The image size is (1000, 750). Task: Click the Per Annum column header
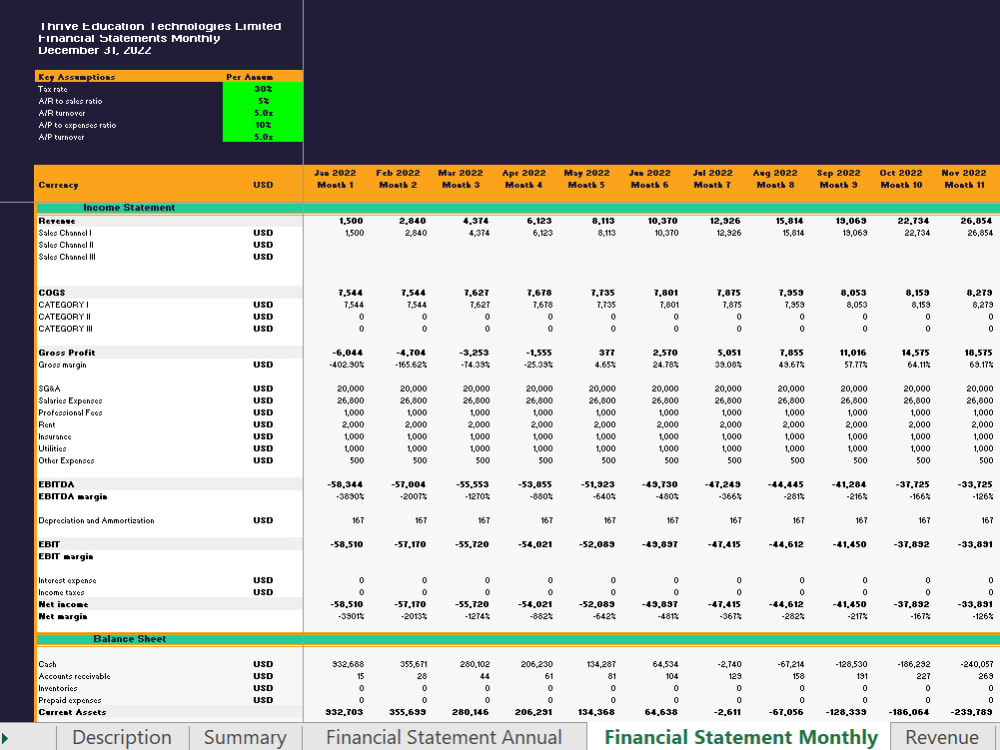click(x=249, y=77)
